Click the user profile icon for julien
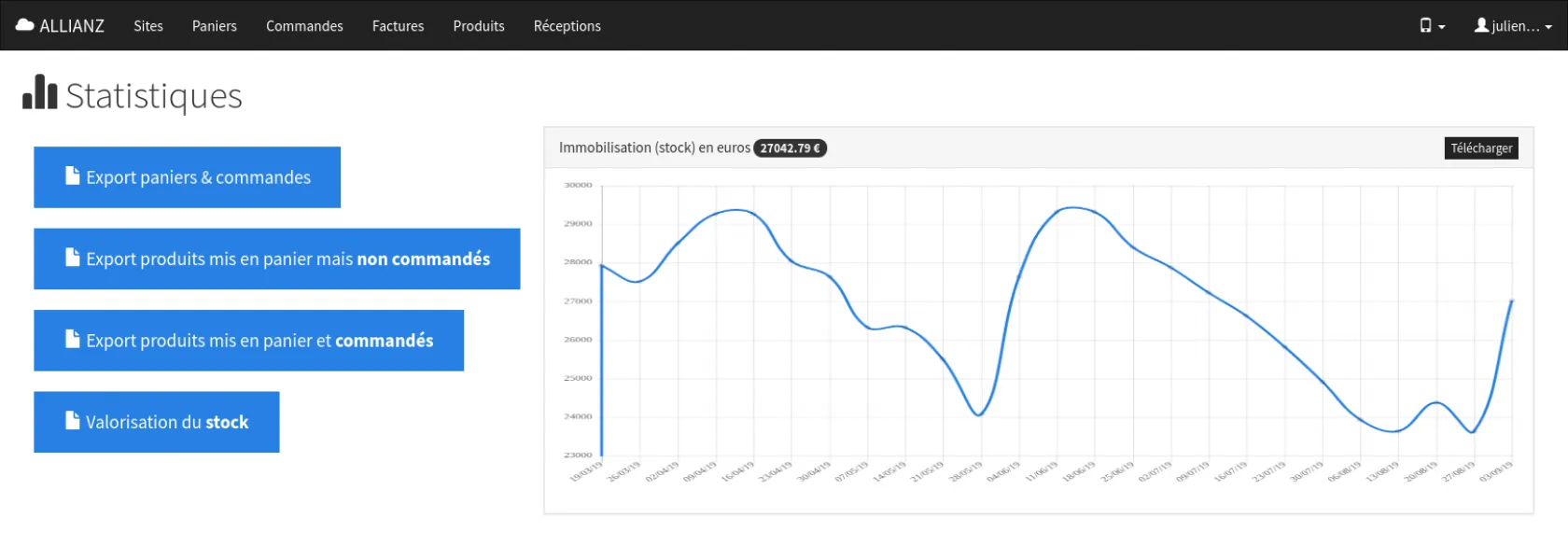 tap(1481, 25)
